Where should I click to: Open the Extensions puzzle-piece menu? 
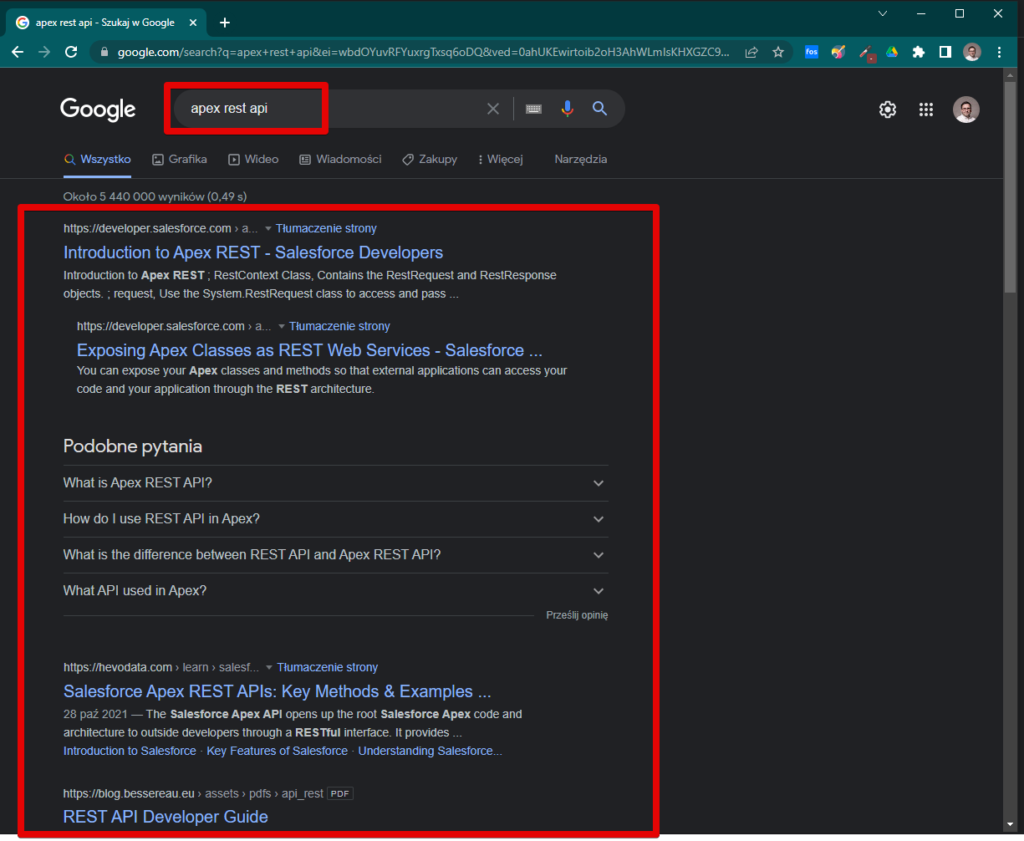pyautogui.click(x=918, y=52)
